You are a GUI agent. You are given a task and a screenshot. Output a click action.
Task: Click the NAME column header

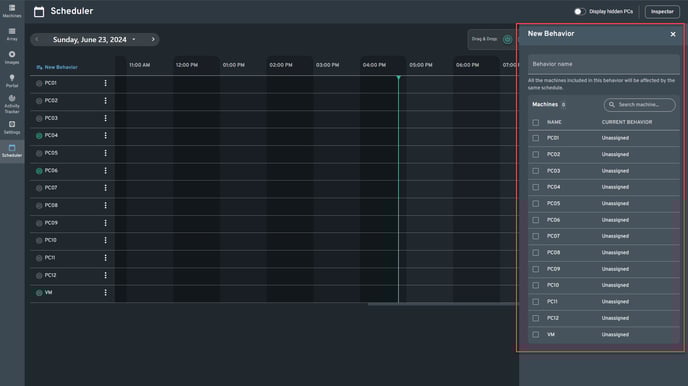click(554, 122)
